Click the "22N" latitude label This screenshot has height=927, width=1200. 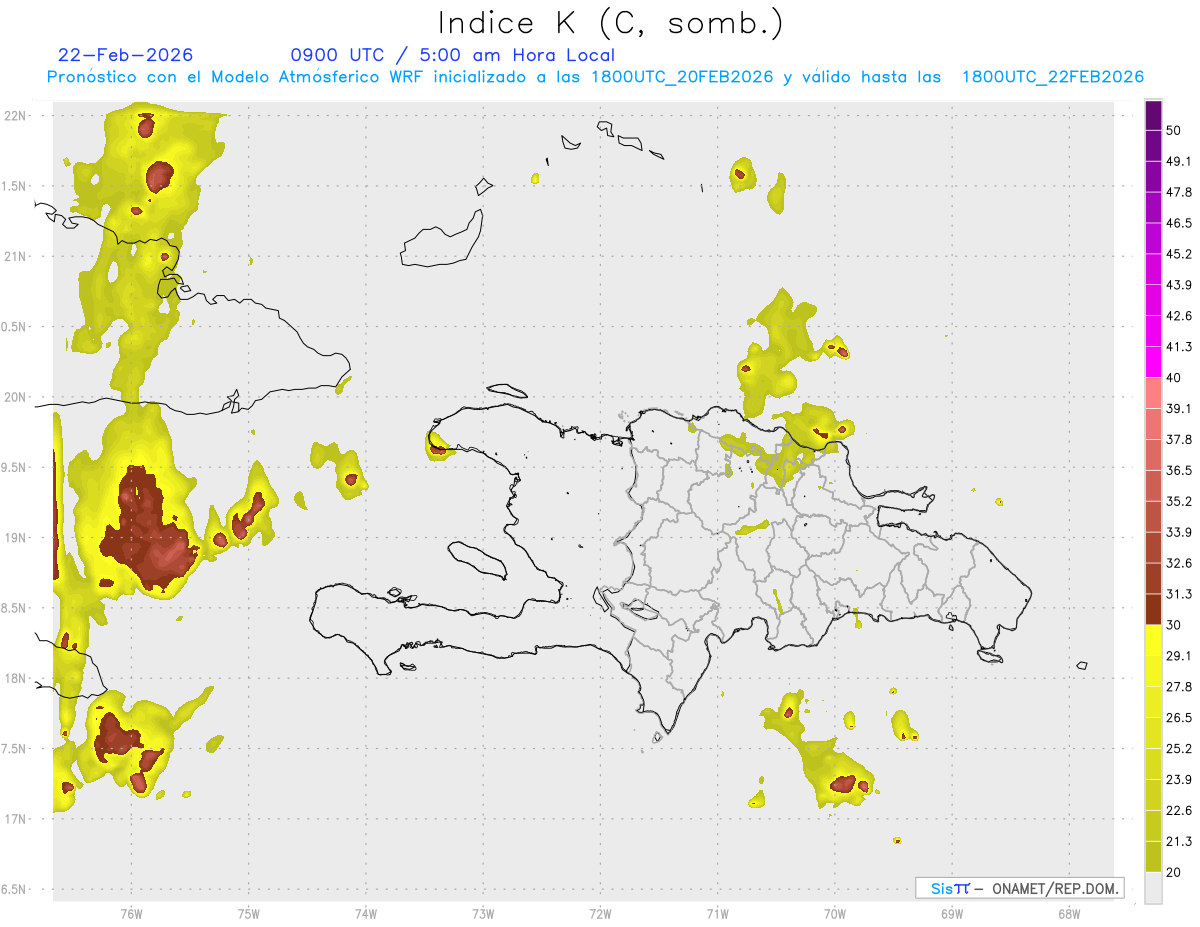(x=16, y=115)
